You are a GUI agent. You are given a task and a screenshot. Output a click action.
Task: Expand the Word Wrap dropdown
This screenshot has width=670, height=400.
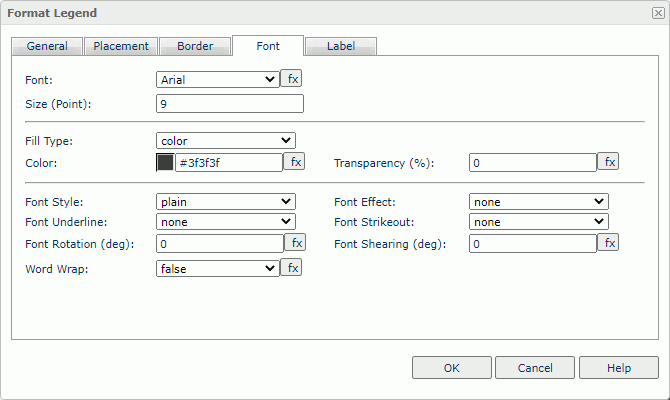pyautogui.click(x=217, y=268)
